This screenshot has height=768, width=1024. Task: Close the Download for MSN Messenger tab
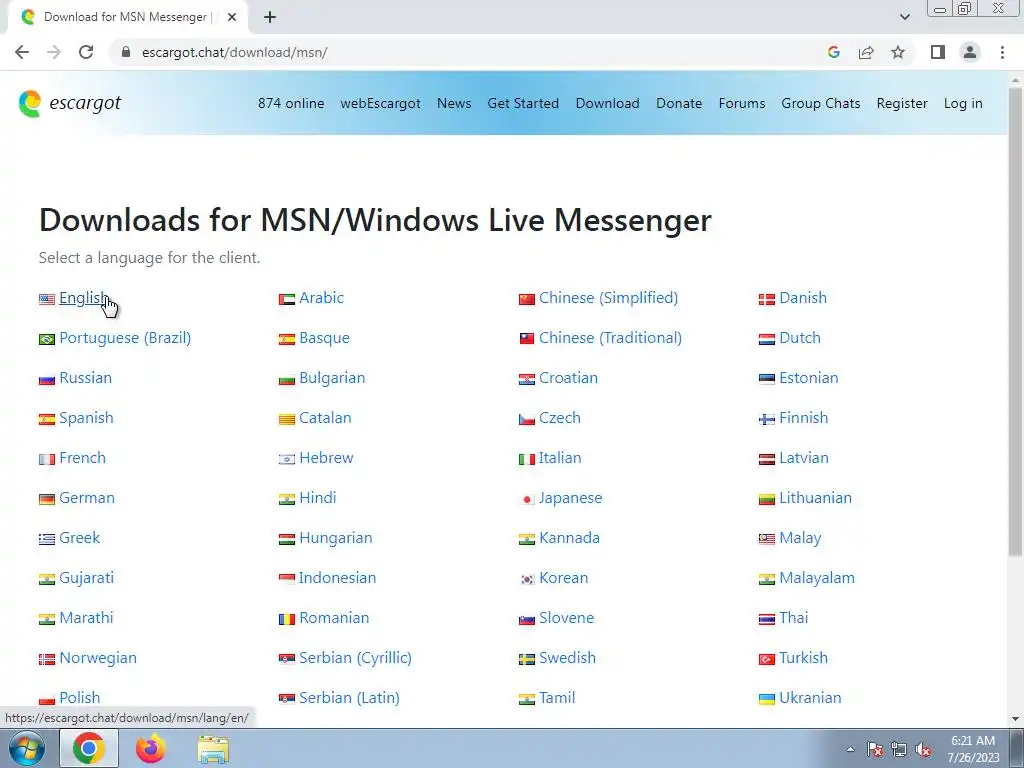coord(232,17)
